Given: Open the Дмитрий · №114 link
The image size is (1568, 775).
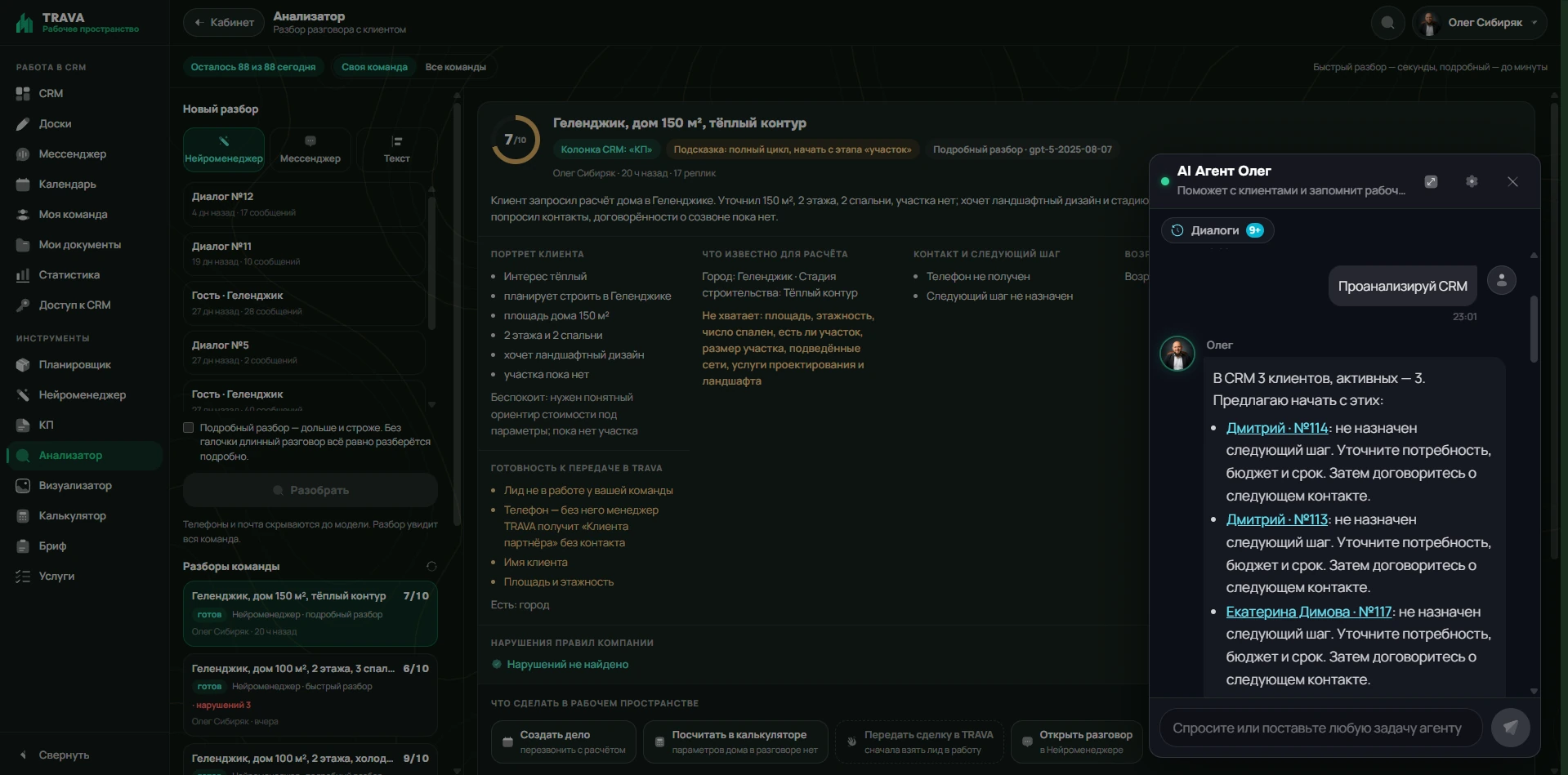Looking at the screenshot, I should pyautogui.click(x=1277, y=428).
